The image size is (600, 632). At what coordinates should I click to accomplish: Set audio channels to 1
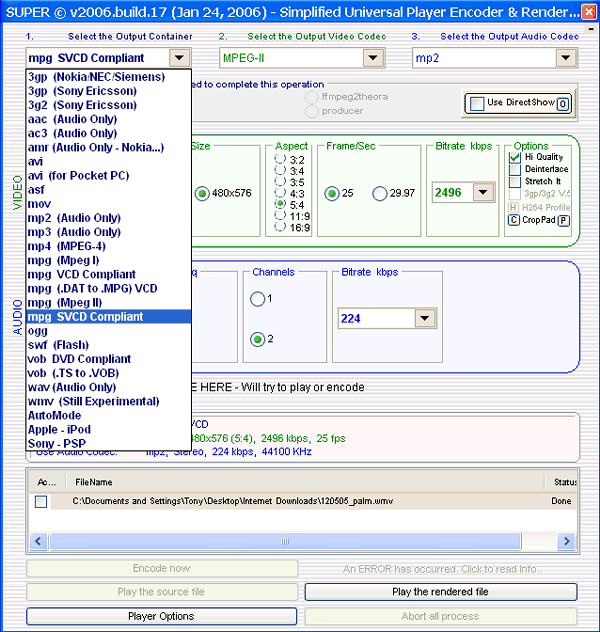(x=257, y=299)
